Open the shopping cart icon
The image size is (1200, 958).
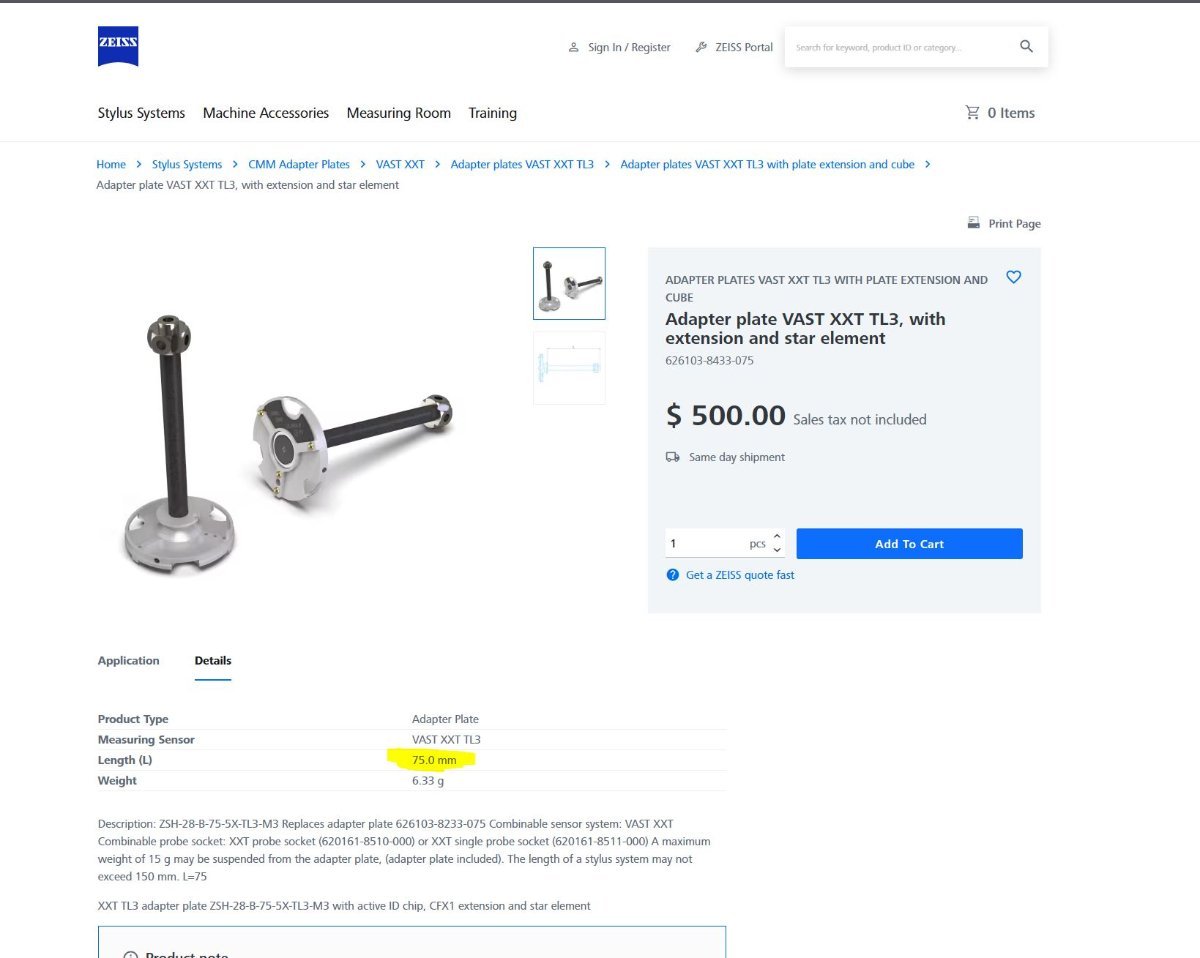pos(972,113)
